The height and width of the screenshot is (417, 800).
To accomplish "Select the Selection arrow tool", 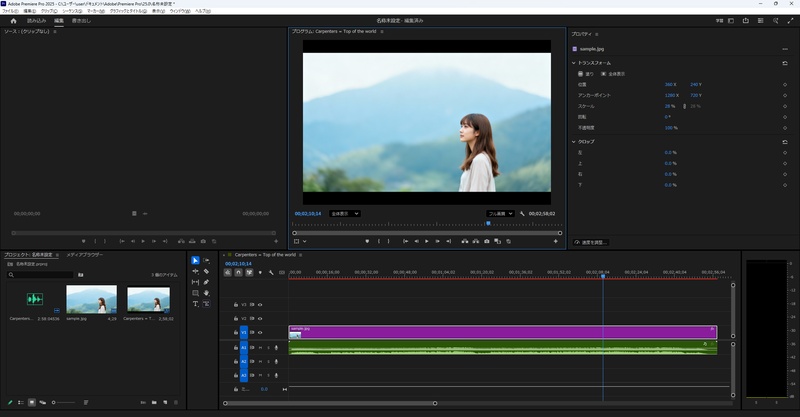I will (195, 260).
